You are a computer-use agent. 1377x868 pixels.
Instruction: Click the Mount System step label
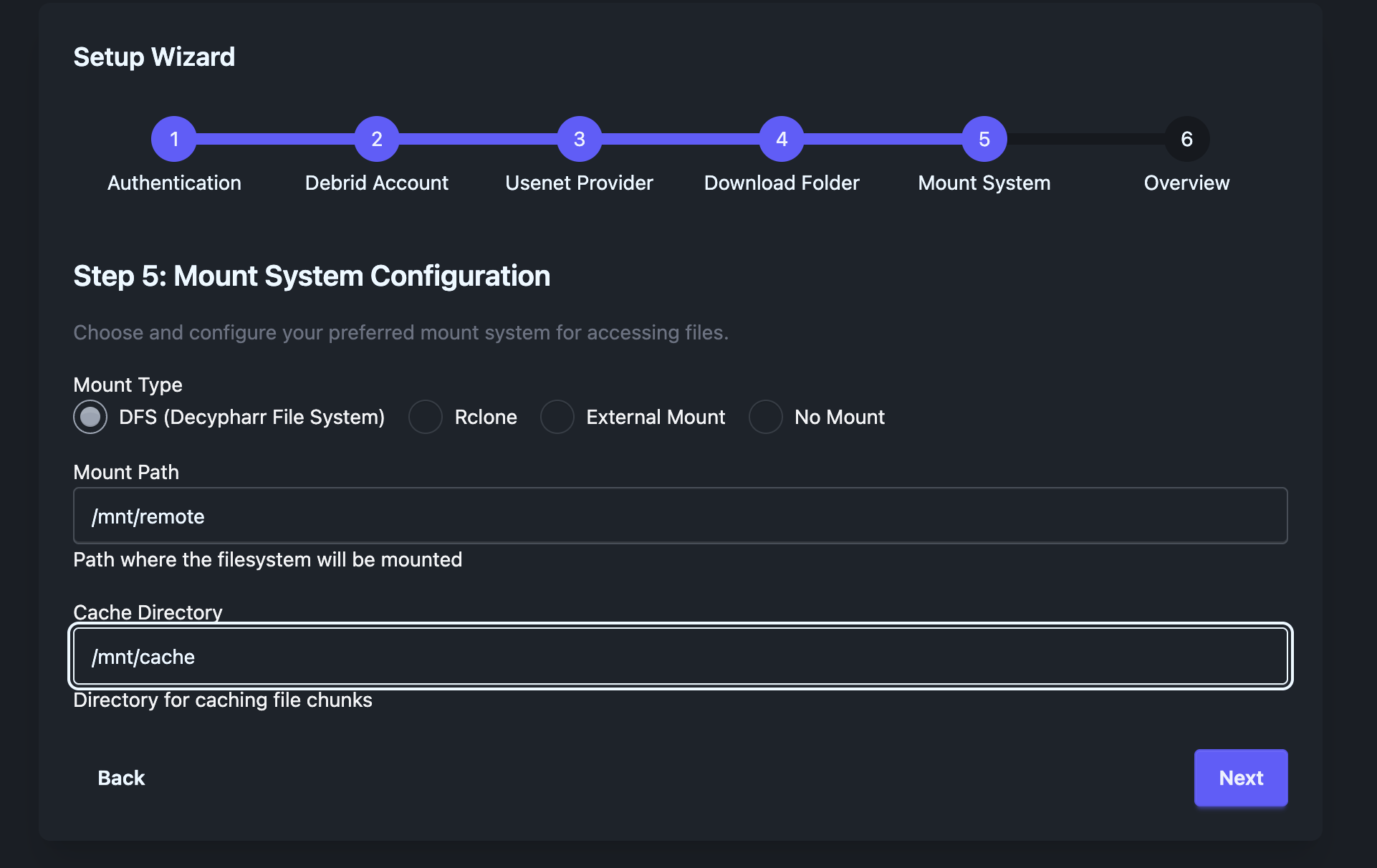984,183
